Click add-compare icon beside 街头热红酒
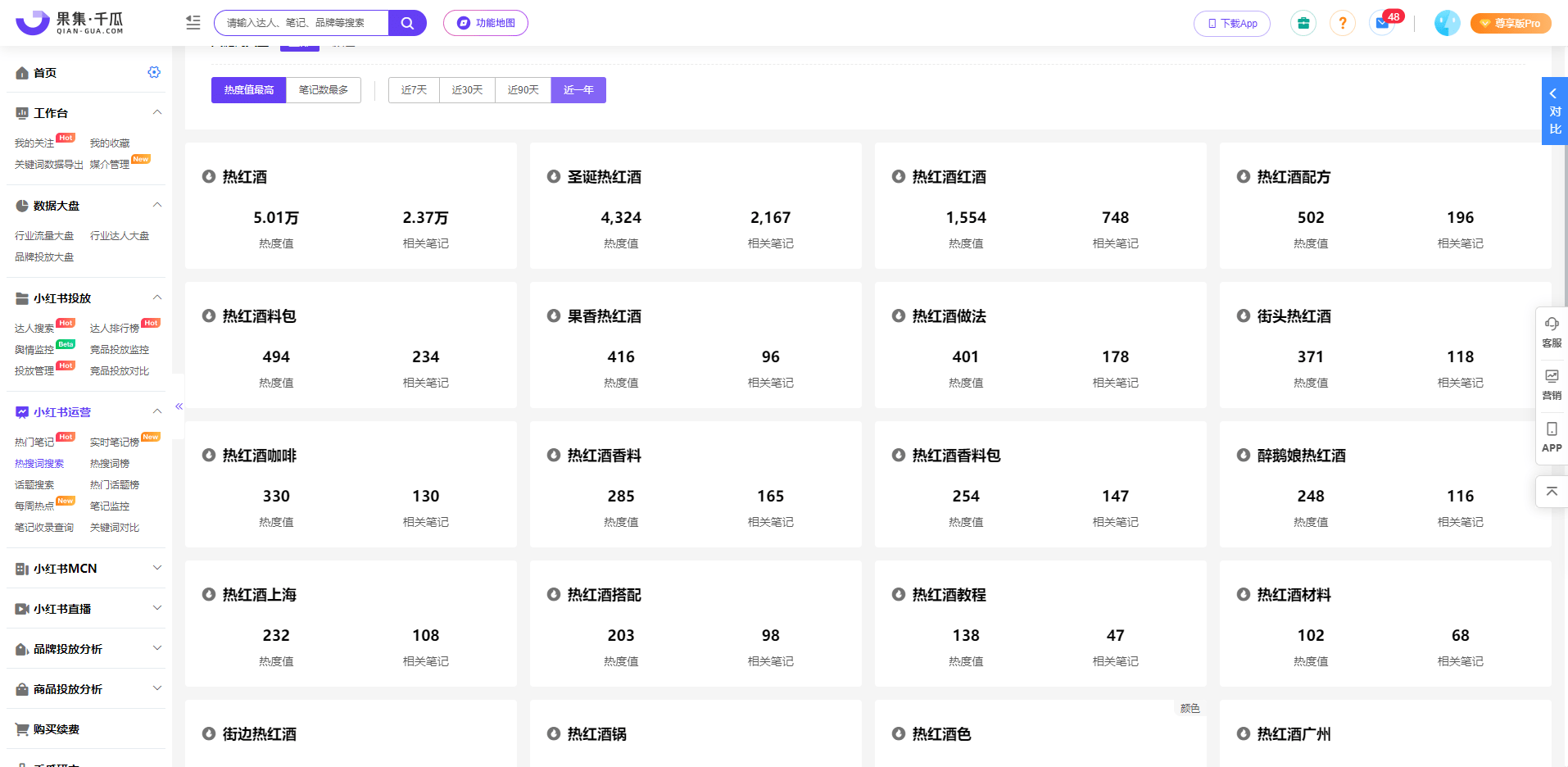 pyautogui.click(x=1244, y=315)
